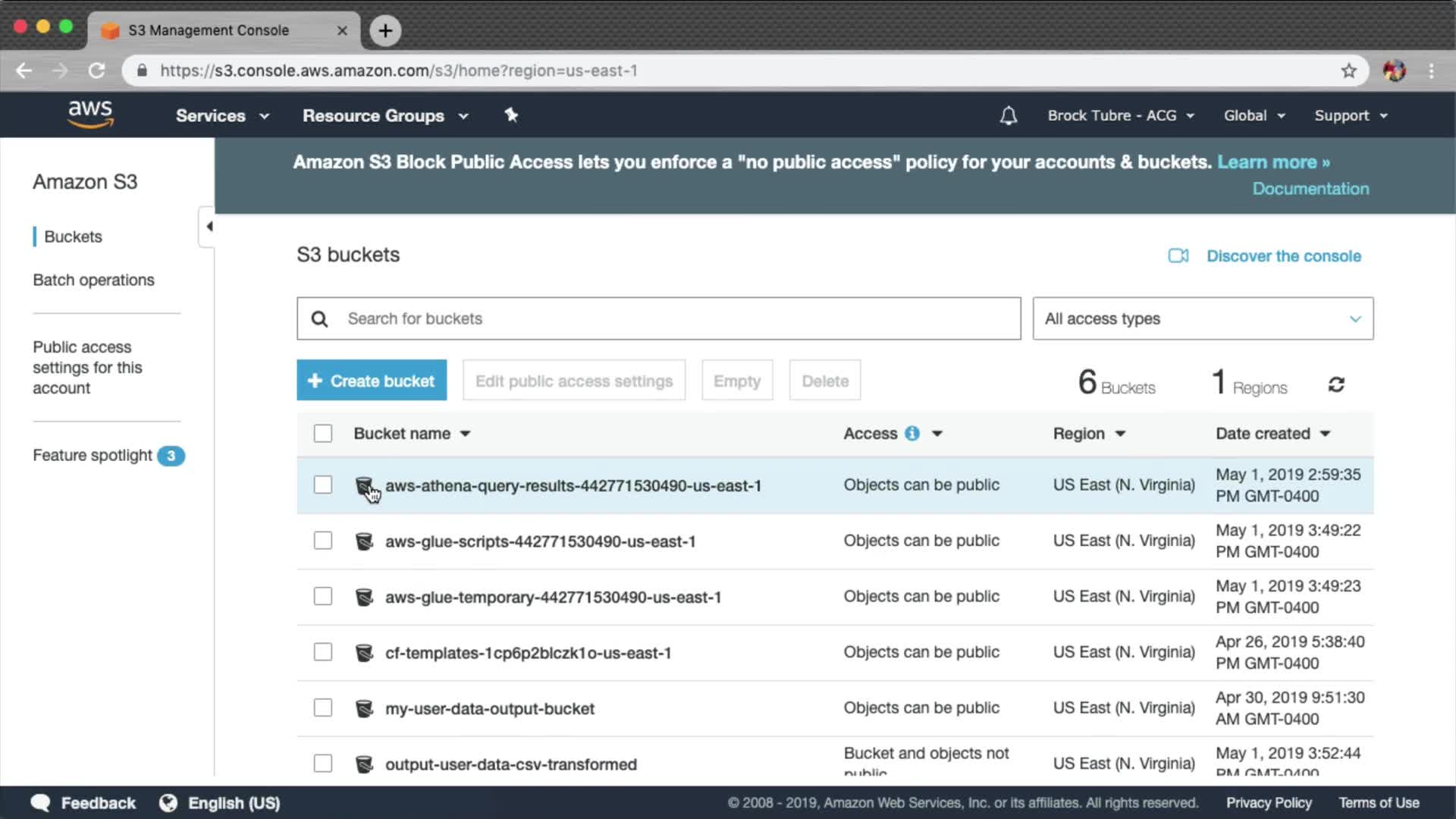Open the Global region dropdown
Screen dimensions: 1456x819
click(x=1254, y=116)
